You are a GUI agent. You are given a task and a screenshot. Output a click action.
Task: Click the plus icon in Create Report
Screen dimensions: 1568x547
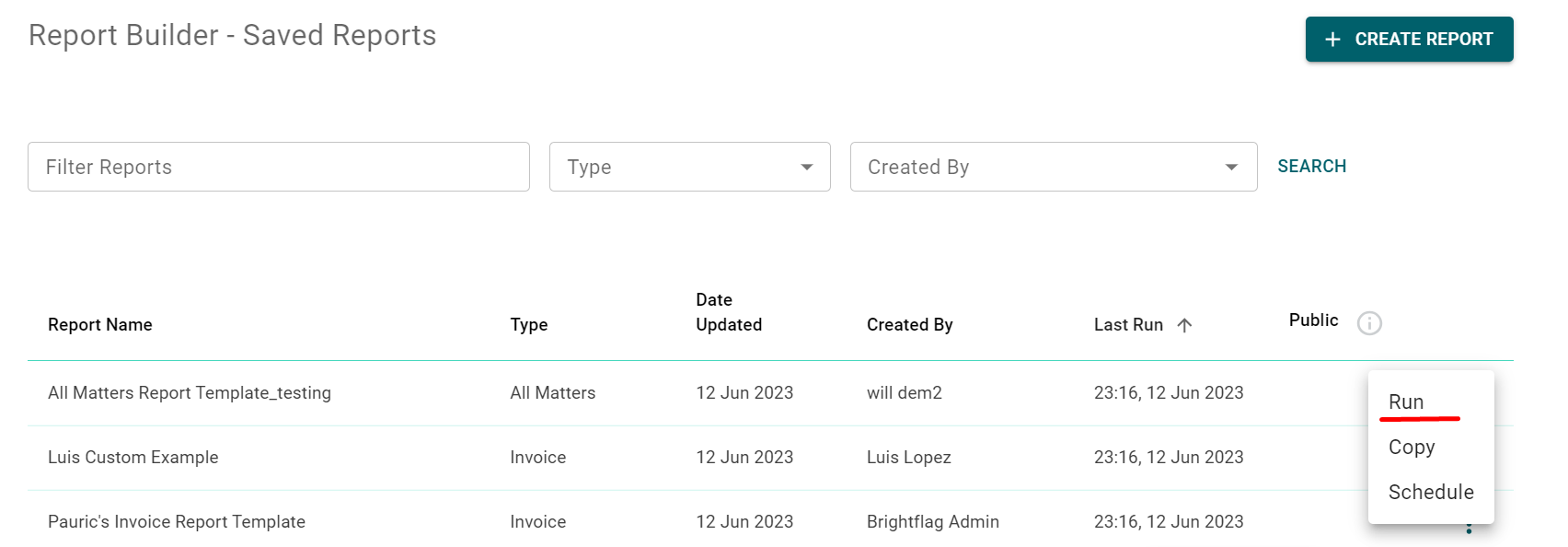coord(1332,40)
